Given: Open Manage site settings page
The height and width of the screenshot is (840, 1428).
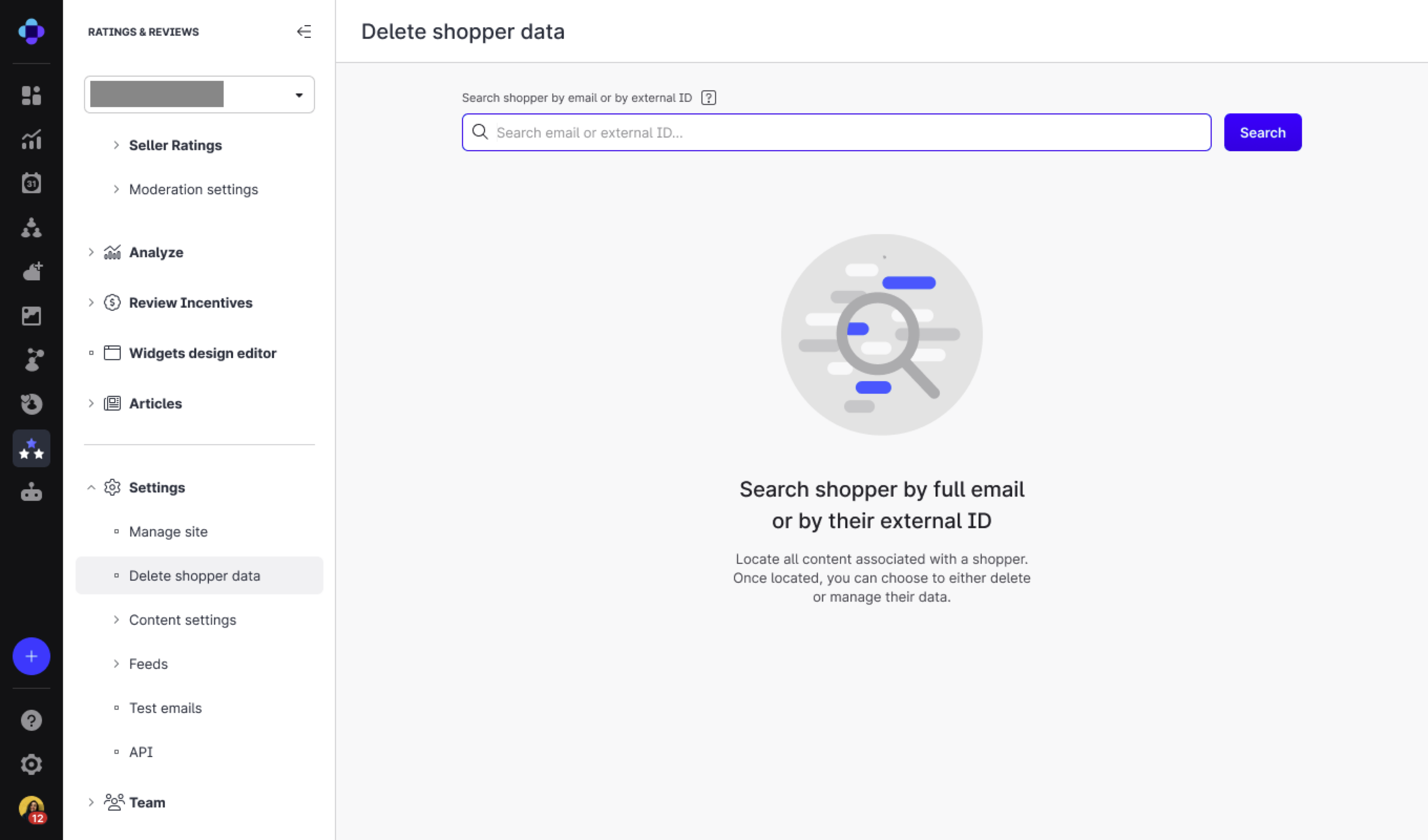Looking at the screenshot, I should 167,532.
